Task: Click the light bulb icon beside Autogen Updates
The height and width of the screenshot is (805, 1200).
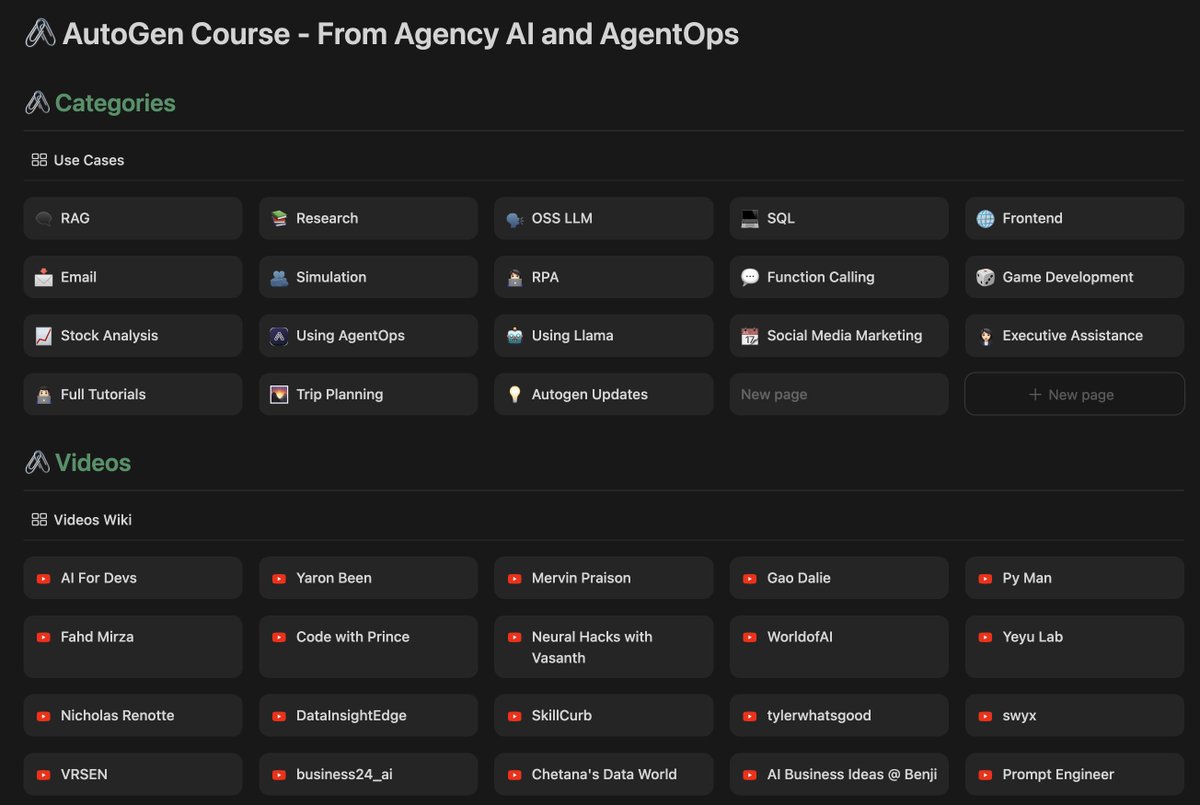Action: tap(514, 395)
